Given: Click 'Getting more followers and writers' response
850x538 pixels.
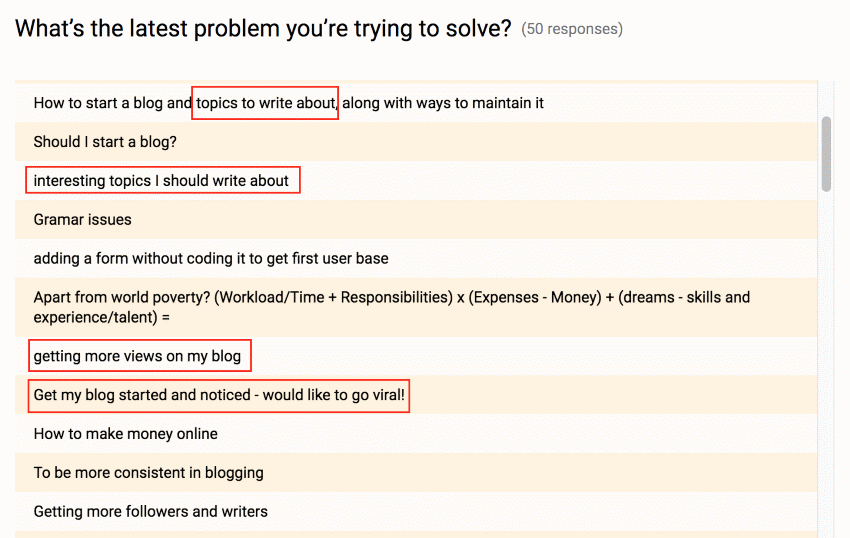Looking at the screenshot, I should [x=416, y=512].
